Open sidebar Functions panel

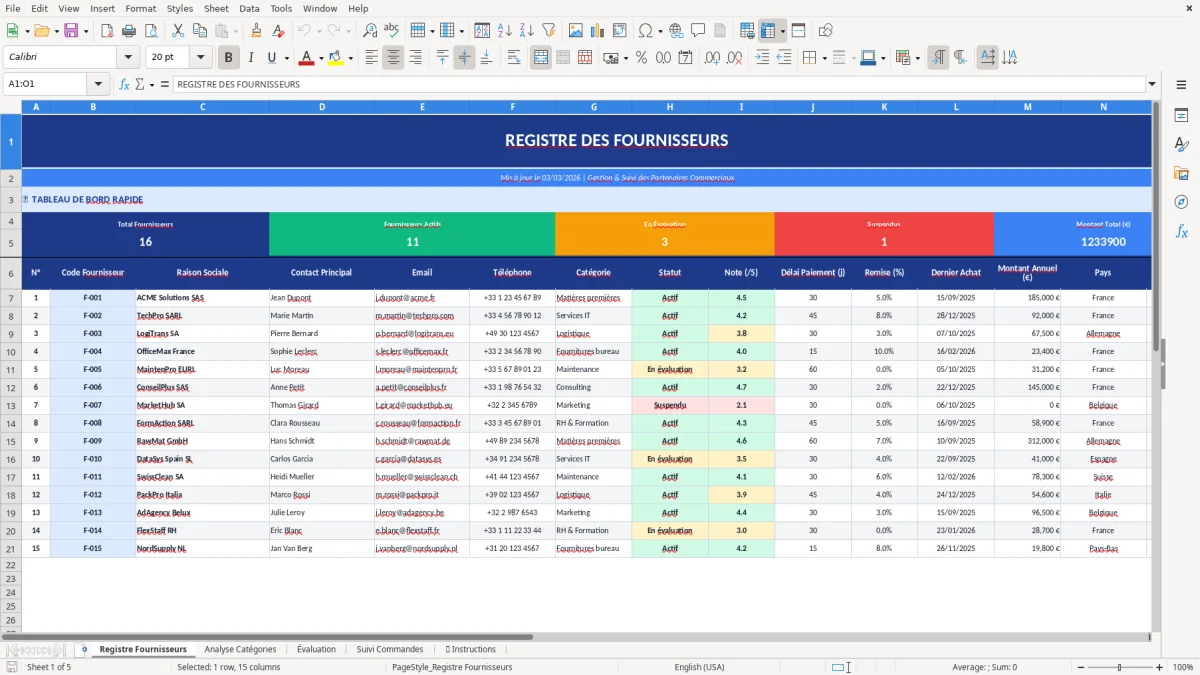[x=1181, y=231]
